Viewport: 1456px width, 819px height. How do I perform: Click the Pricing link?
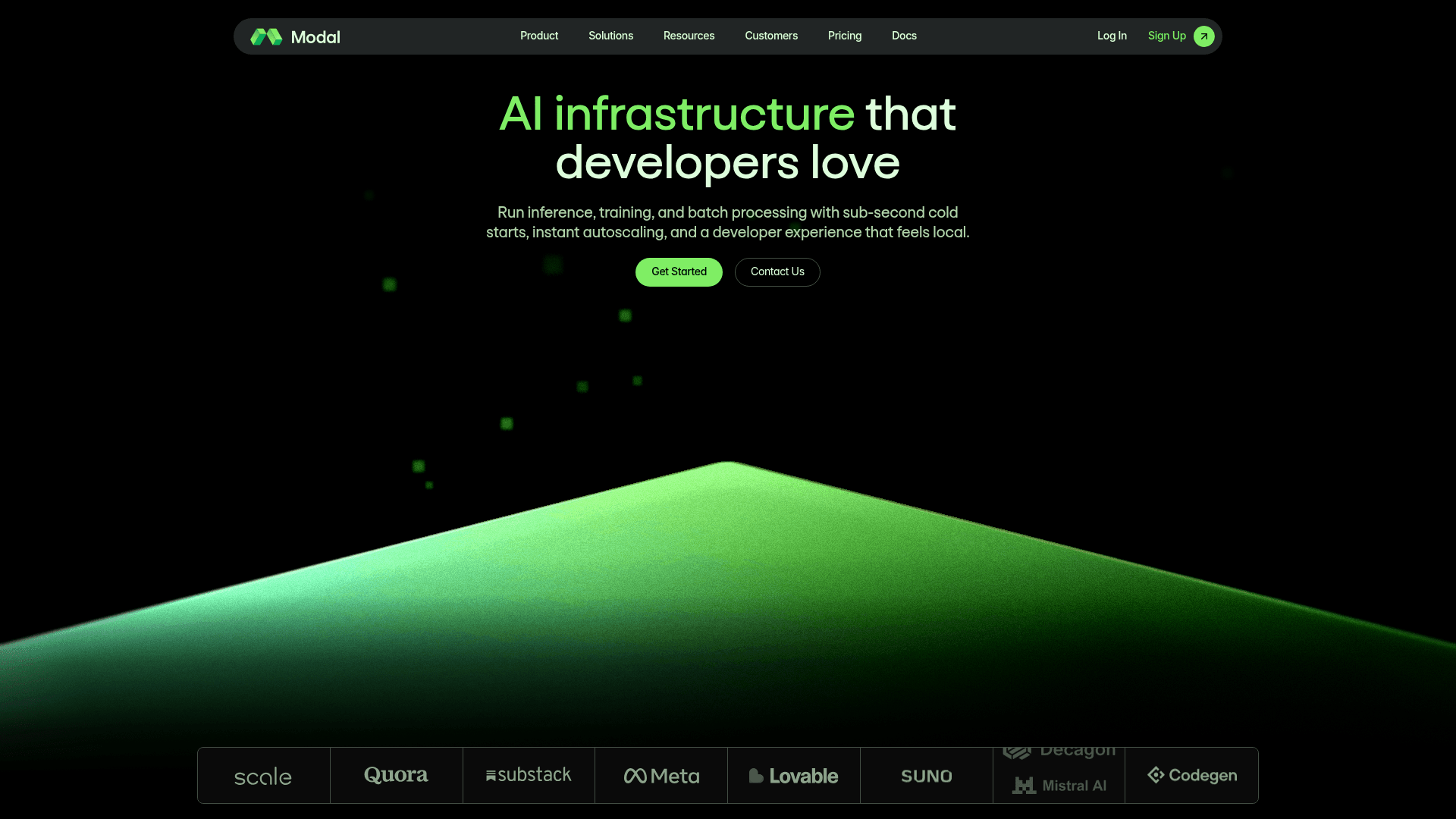point(845,36)
